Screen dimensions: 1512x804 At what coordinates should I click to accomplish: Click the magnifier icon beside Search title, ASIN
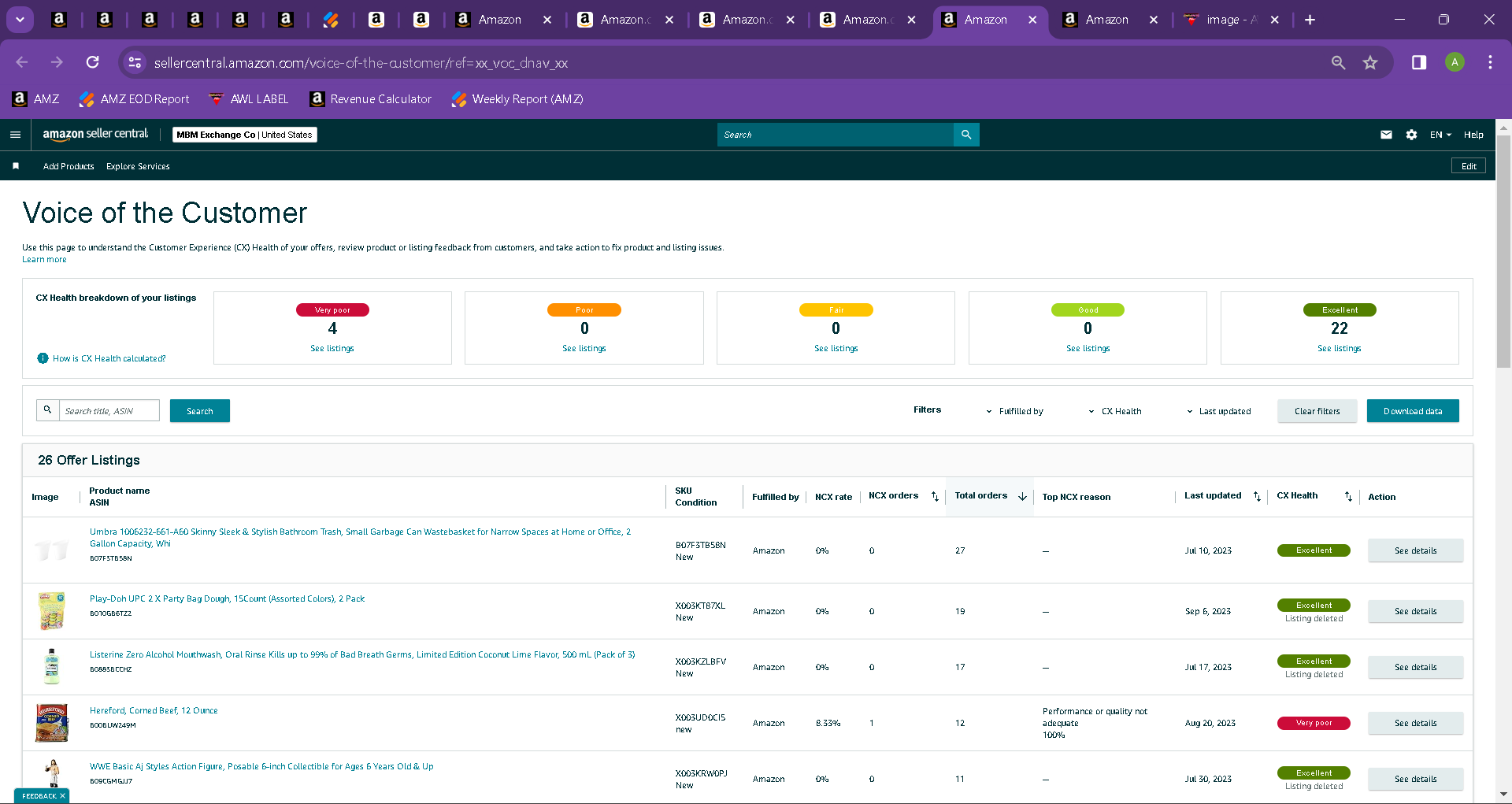[x=47, y=410]
